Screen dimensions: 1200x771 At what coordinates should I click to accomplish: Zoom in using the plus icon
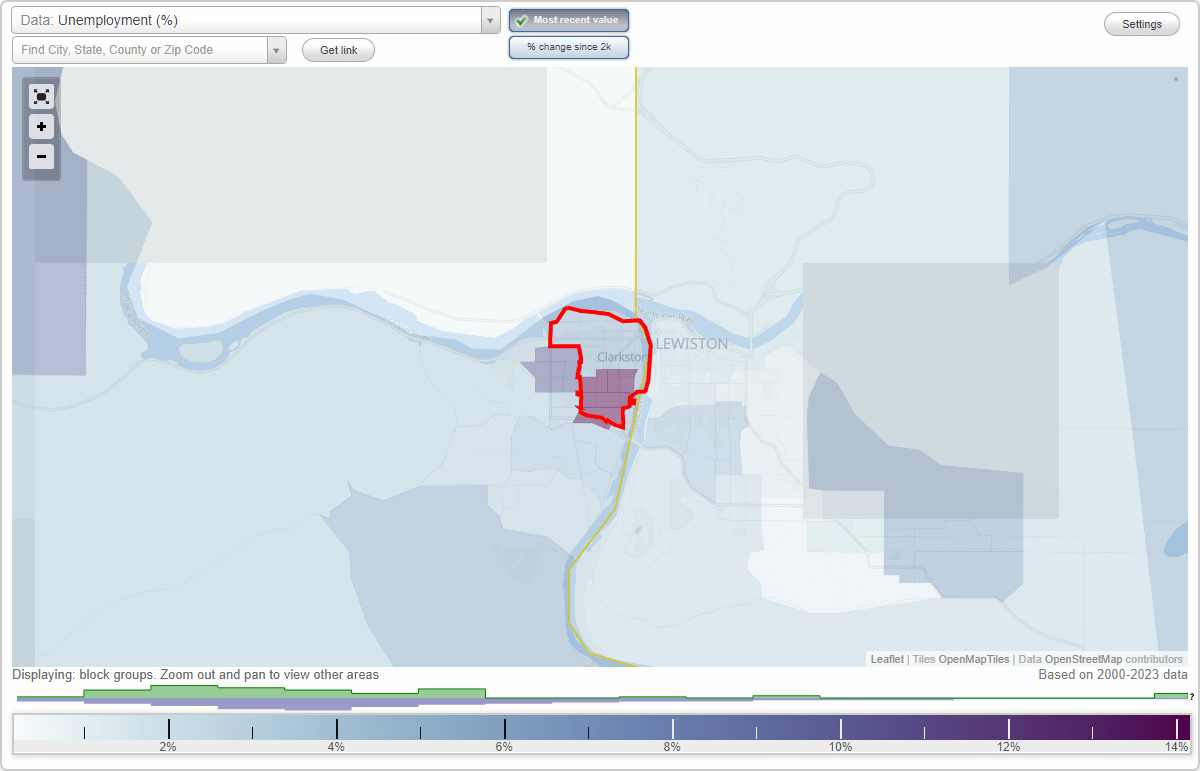(x=41, y=127)
